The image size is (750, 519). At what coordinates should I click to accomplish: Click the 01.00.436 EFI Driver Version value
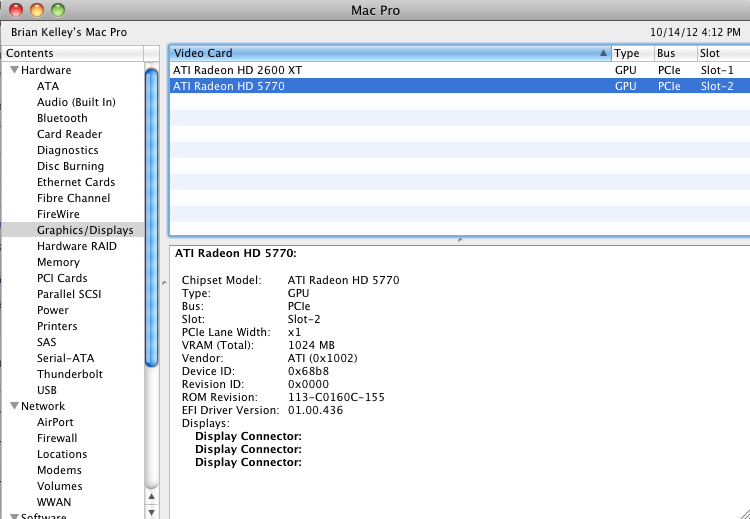click(316, 410)
